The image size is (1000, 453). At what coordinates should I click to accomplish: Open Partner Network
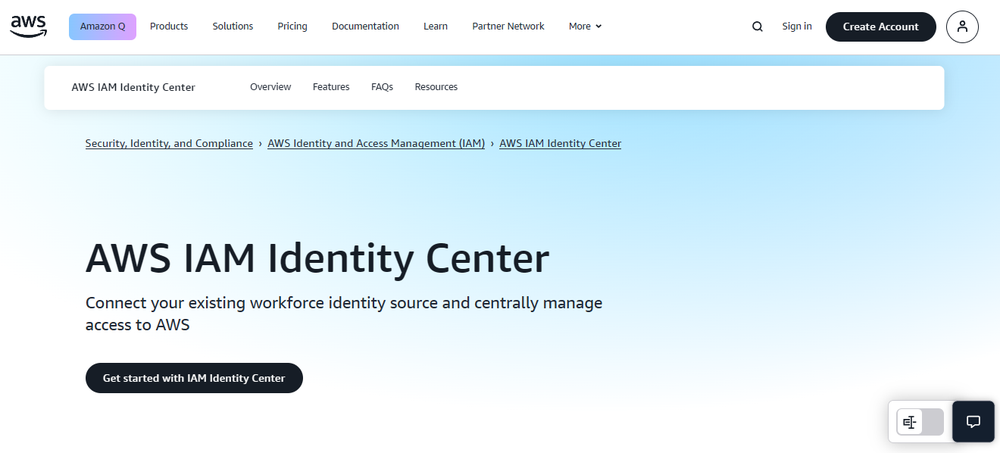click(x=508, y=26)
